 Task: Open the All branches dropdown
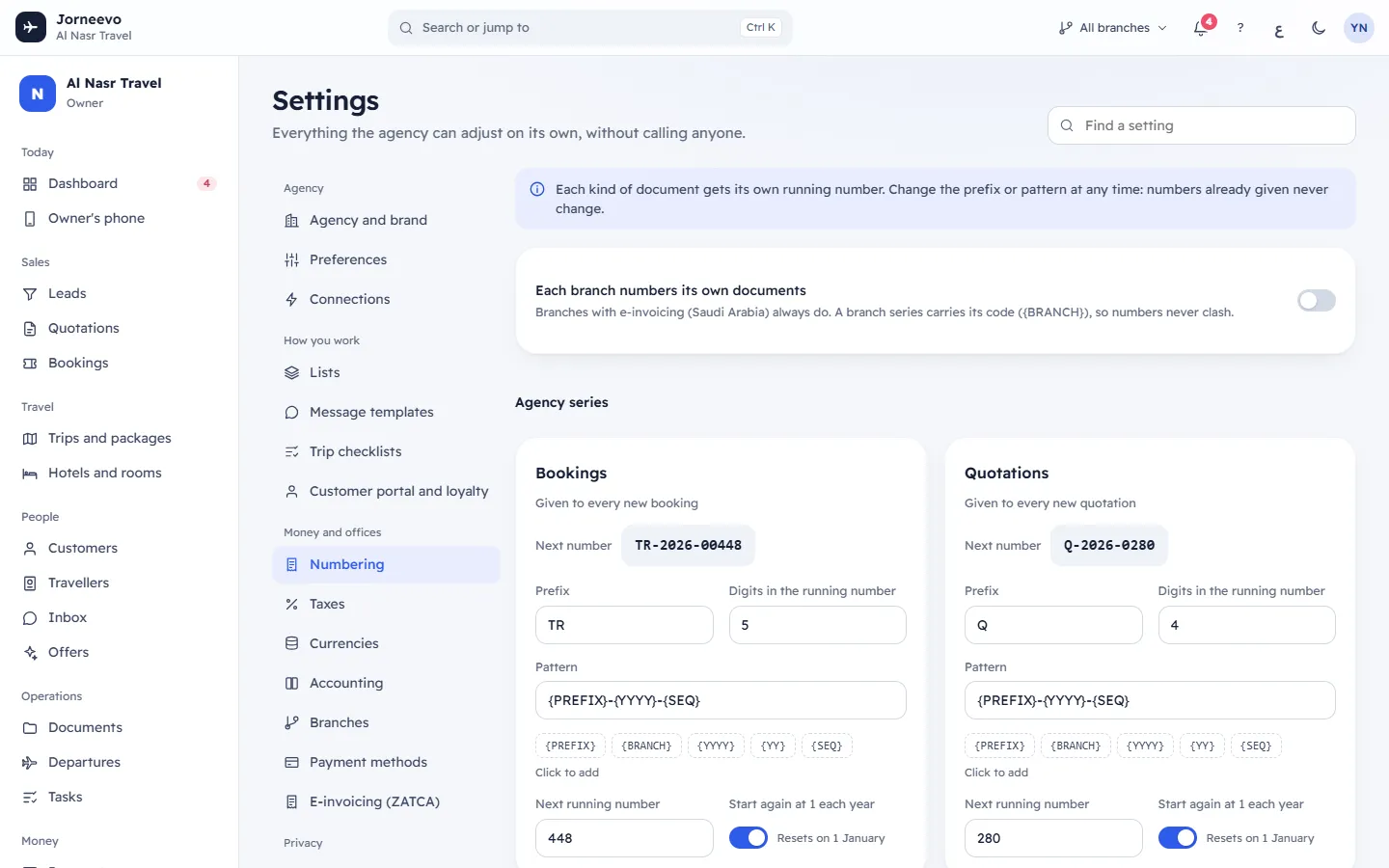[1112, 28]
